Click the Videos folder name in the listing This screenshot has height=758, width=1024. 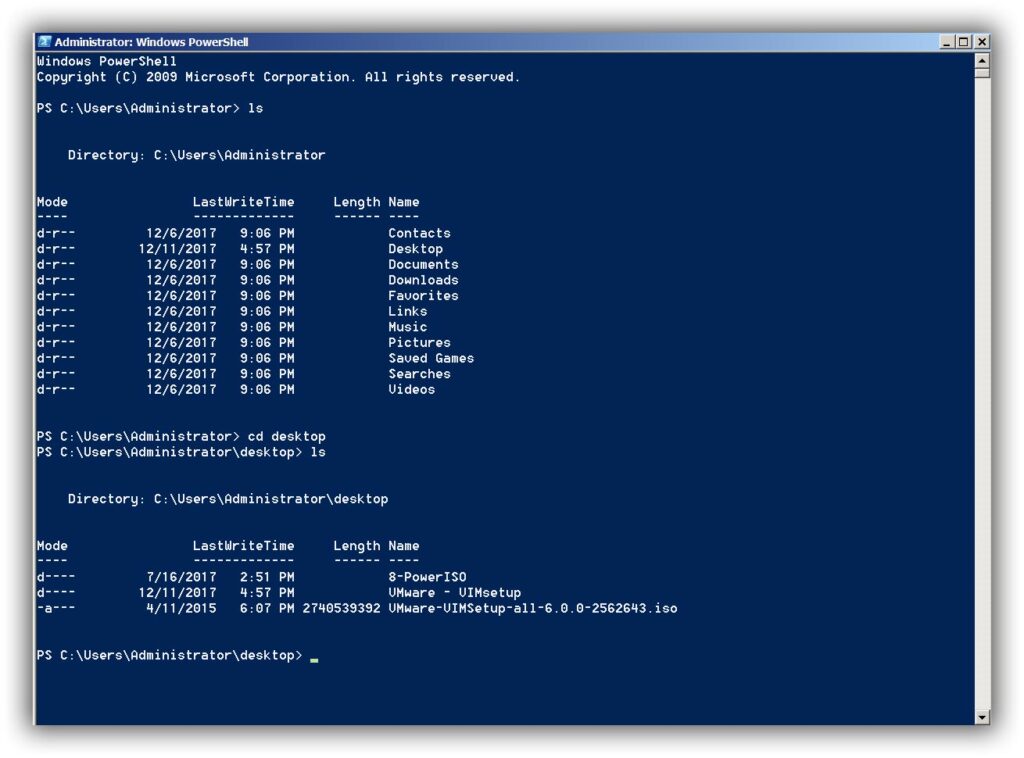pos(411,389)
